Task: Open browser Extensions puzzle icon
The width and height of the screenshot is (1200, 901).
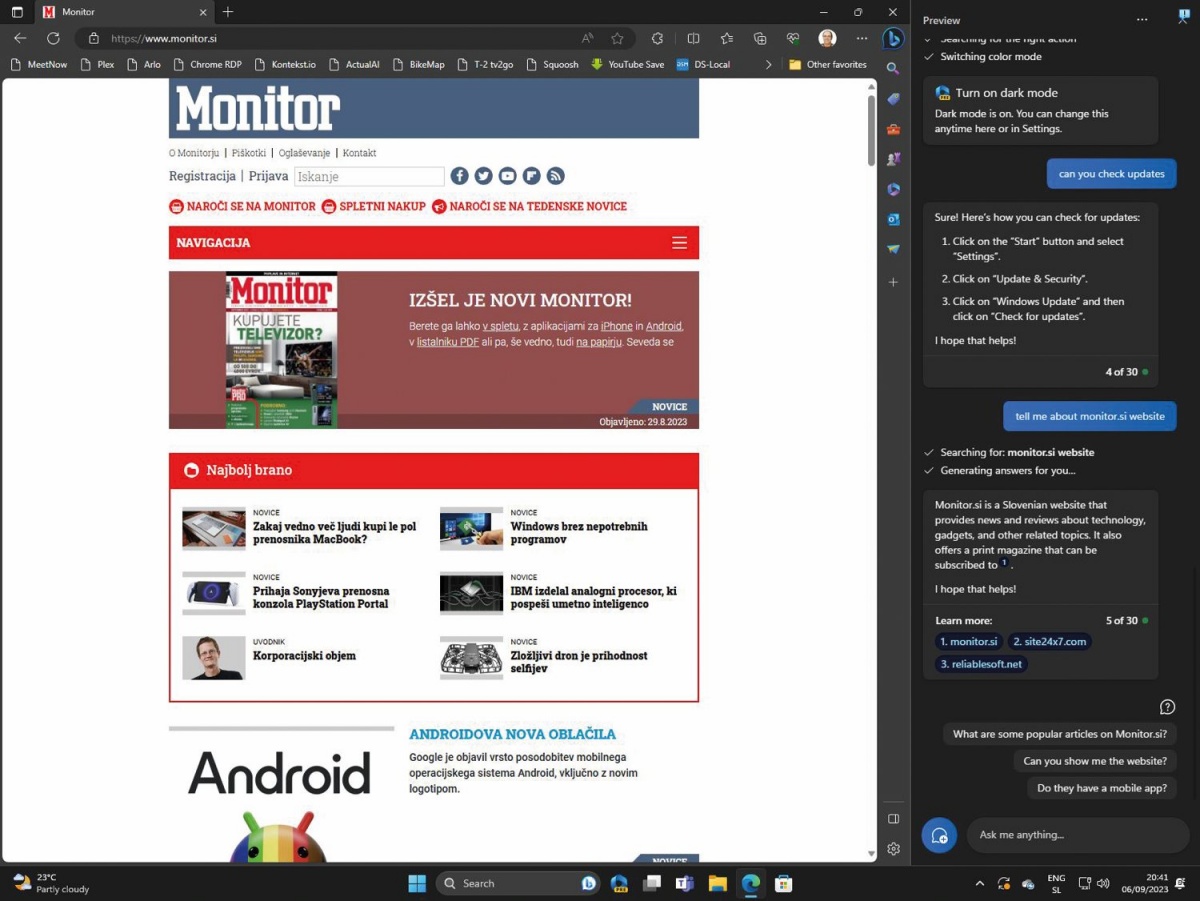Action: pyautogui.click(x=657, y=39)
